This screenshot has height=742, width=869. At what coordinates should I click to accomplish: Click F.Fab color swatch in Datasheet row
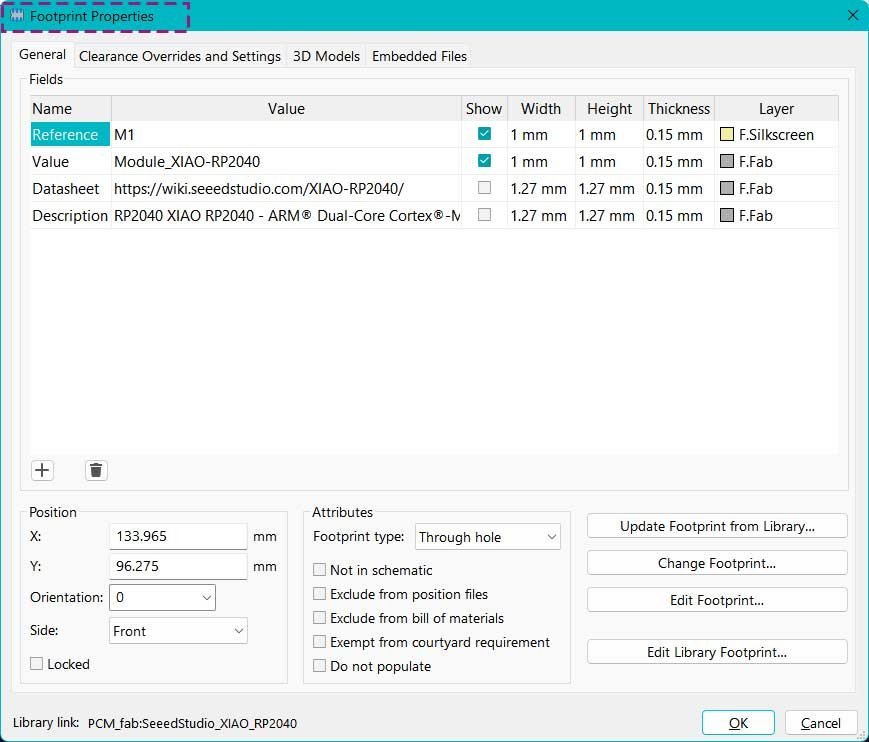point(727,188)
